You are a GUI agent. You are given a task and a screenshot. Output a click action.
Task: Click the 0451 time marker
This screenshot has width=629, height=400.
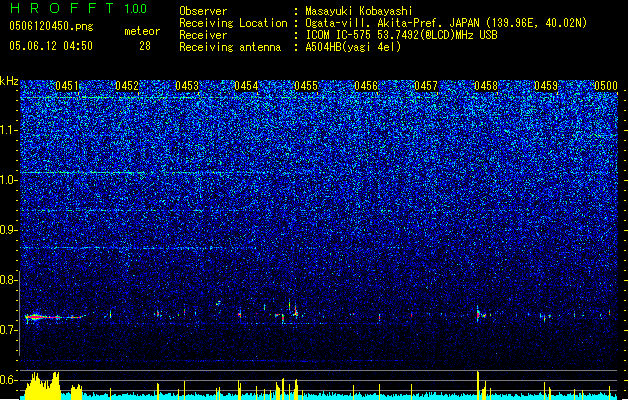[x=67, y=86]
